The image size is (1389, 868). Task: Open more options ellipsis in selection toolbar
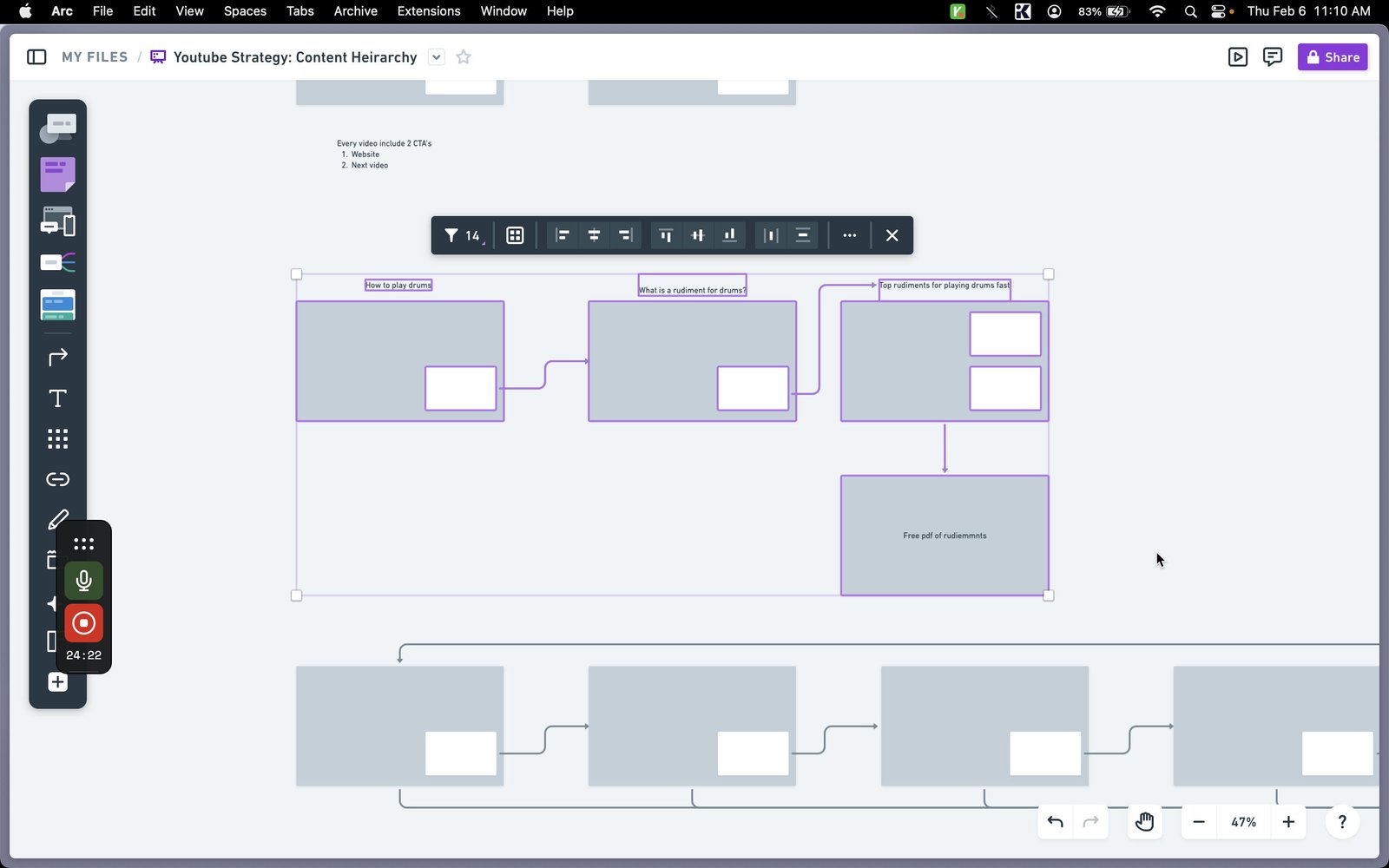point(849,235)
